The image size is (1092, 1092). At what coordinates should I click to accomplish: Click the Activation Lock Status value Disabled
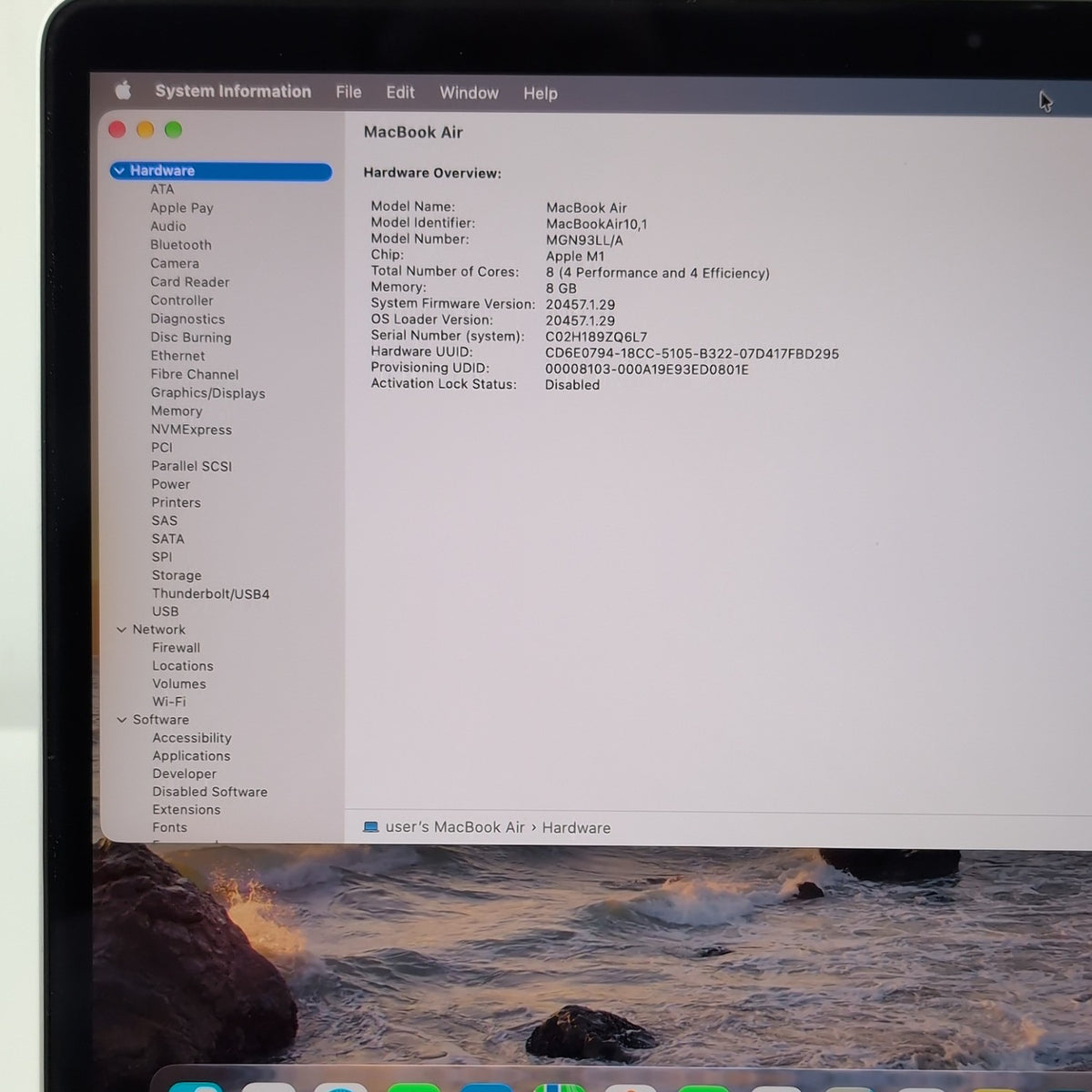tap(572, 385)
